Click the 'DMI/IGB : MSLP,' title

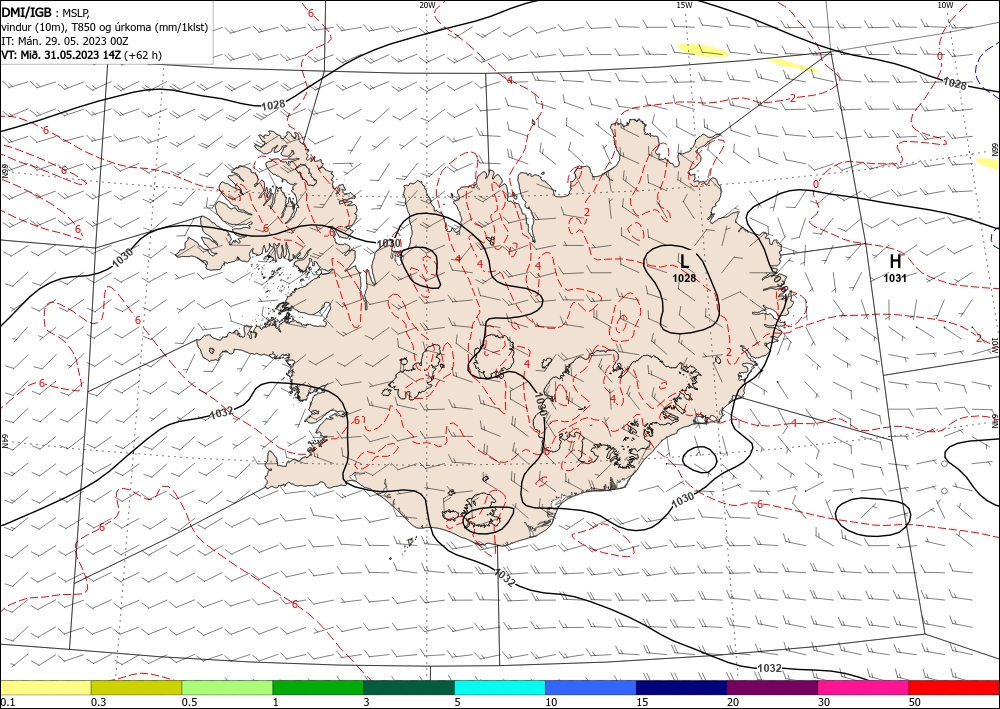tap(46, 12)
